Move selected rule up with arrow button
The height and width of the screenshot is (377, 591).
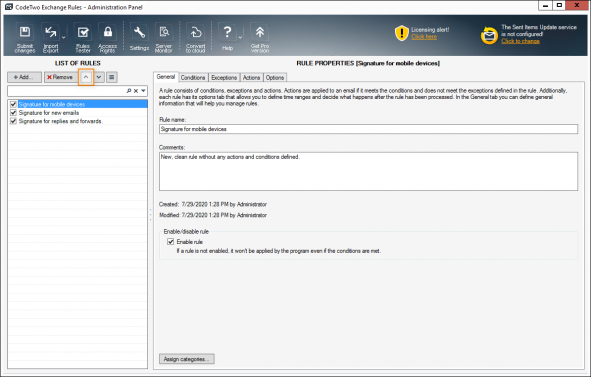point(86,77)
